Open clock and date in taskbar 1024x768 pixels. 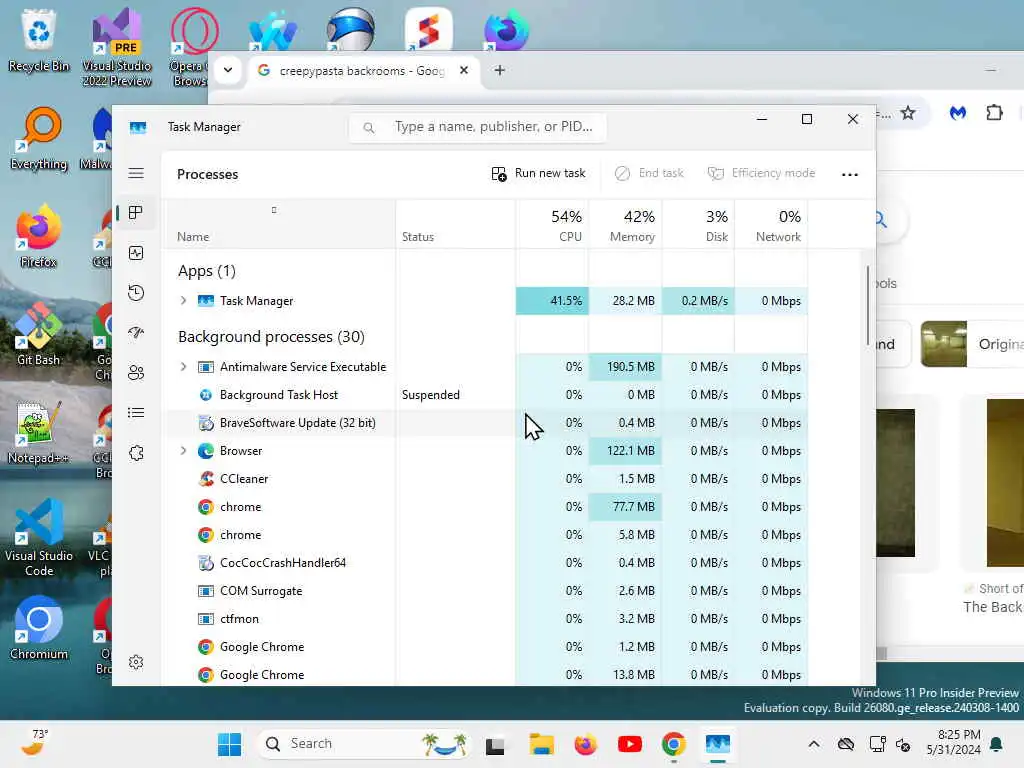click(x=953, y=743)
